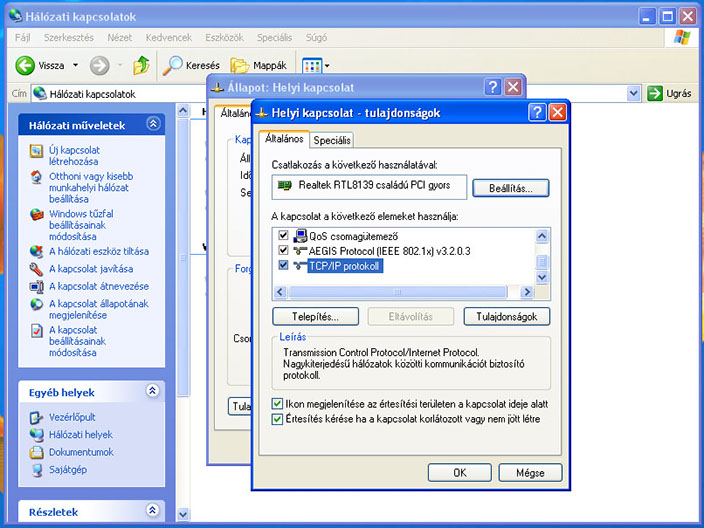The width and height of the screenshot is (704, 528).
Task: Click task pane scroll down arrow
Action: coord(183,514)
